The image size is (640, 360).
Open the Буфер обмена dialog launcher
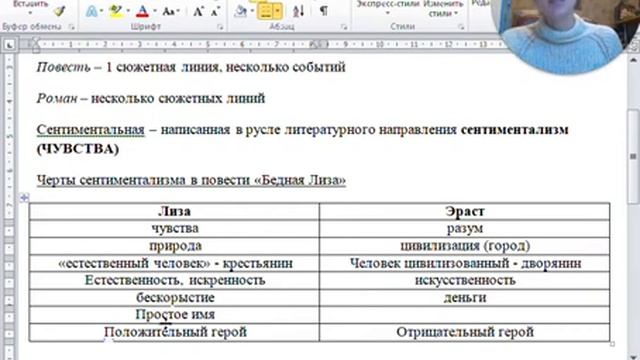pos(72,27)
